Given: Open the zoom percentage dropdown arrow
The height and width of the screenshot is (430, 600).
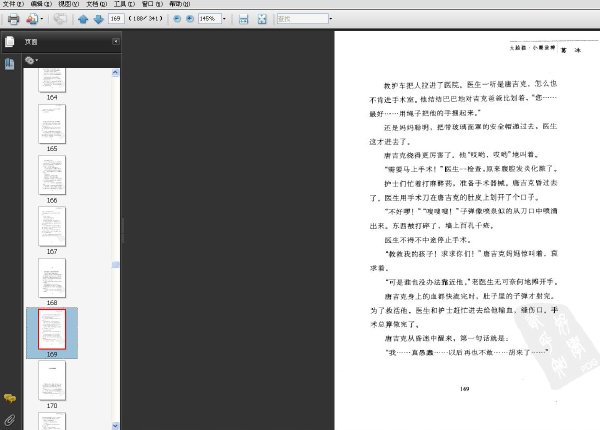Looking at the screenshot, I should 224,18.
